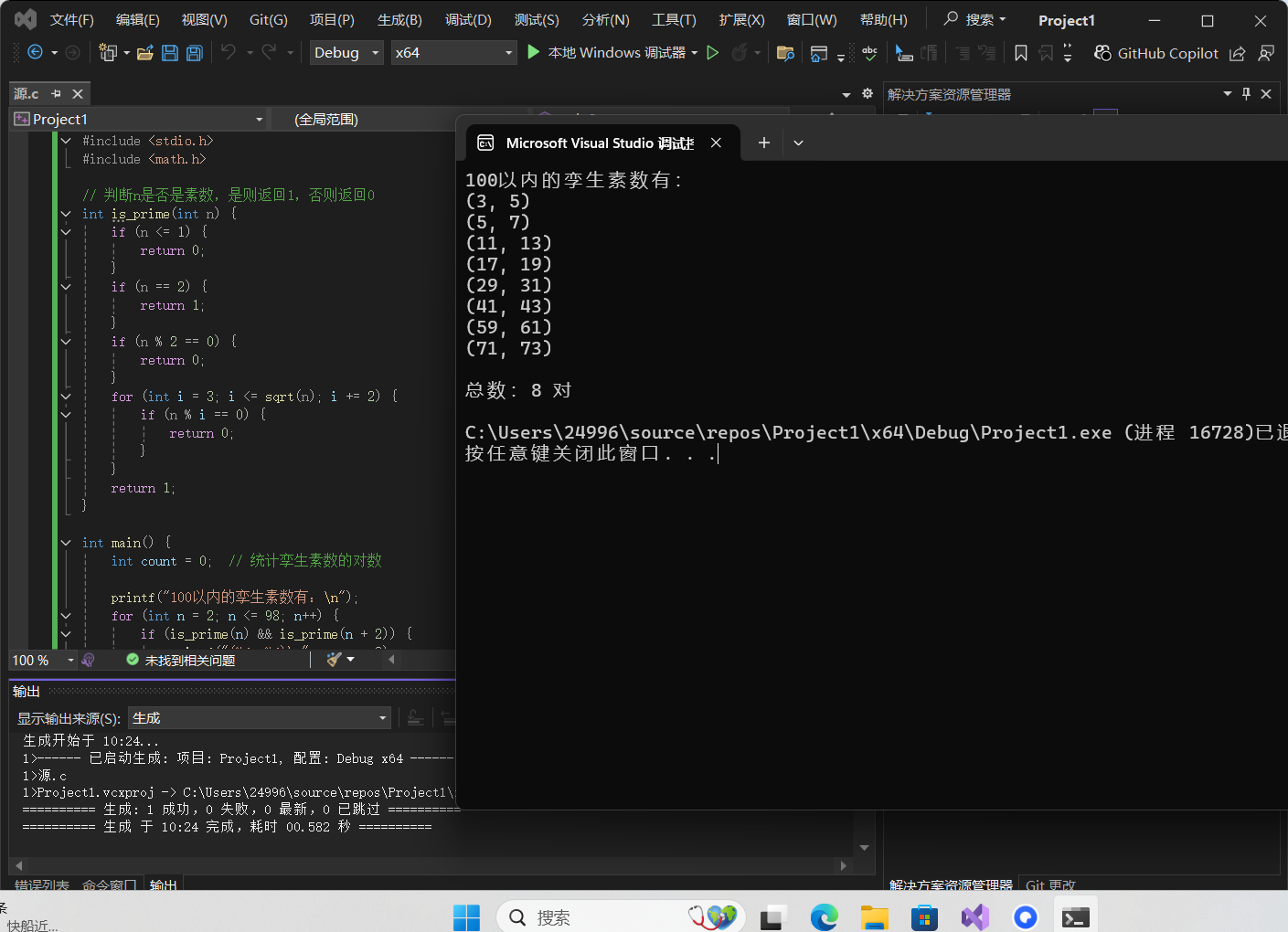Viewport: 1288px width, 932px height.
Task: Open the Windows Start button
Action: 466,917
